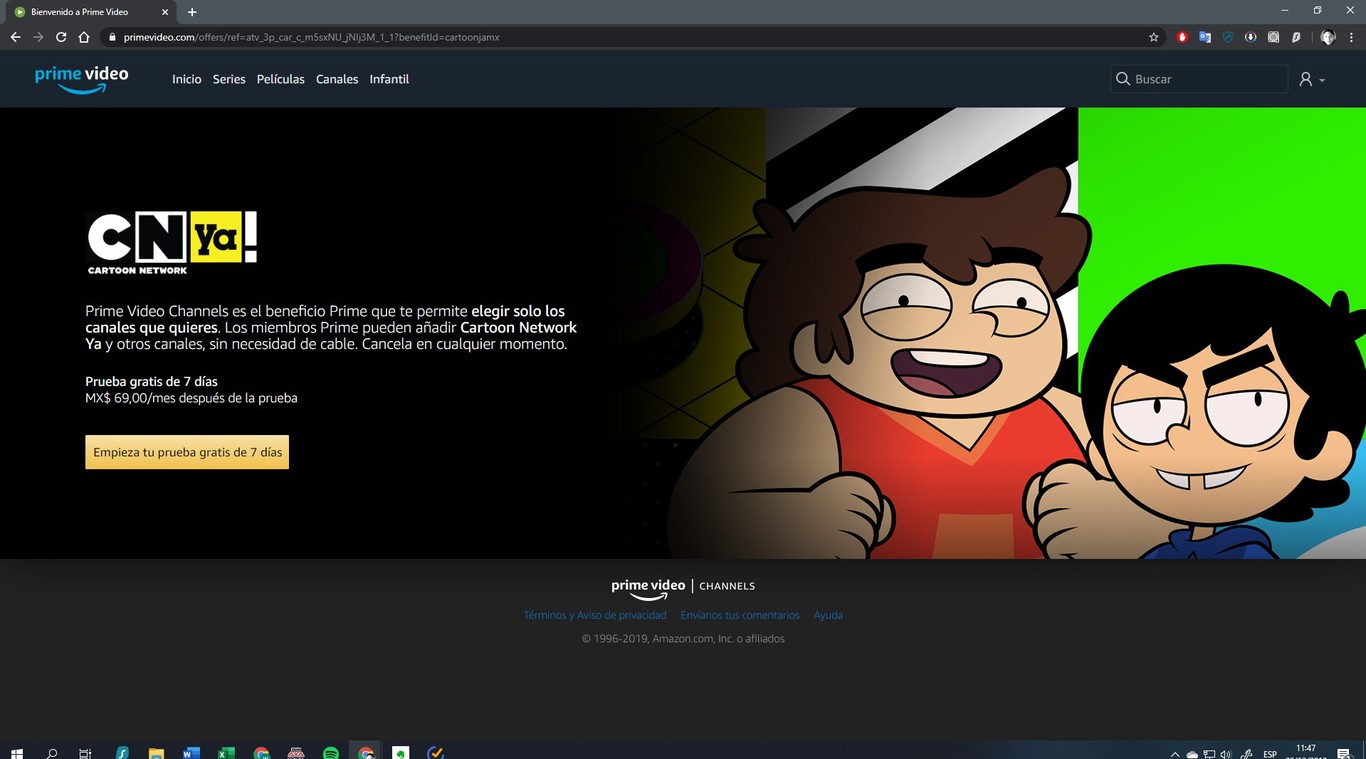
Task: Open File Explorer from the taskbar
Action: [156, 753]
